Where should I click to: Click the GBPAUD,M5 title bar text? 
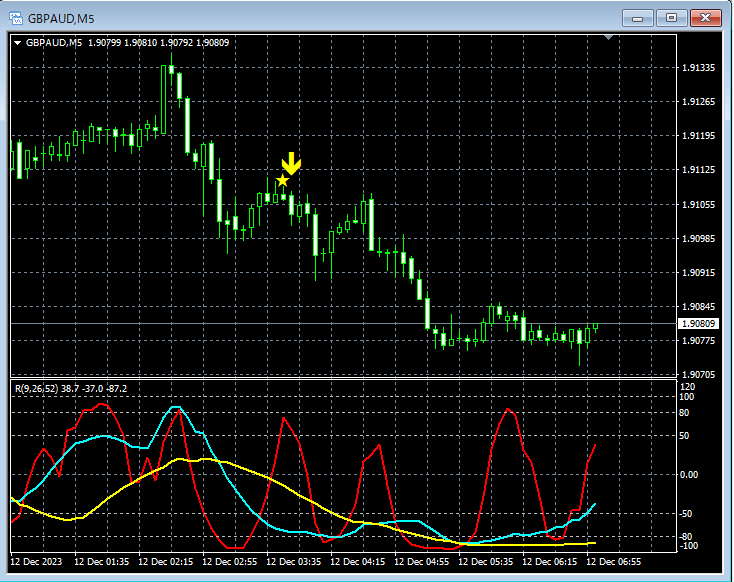[61, 19]
